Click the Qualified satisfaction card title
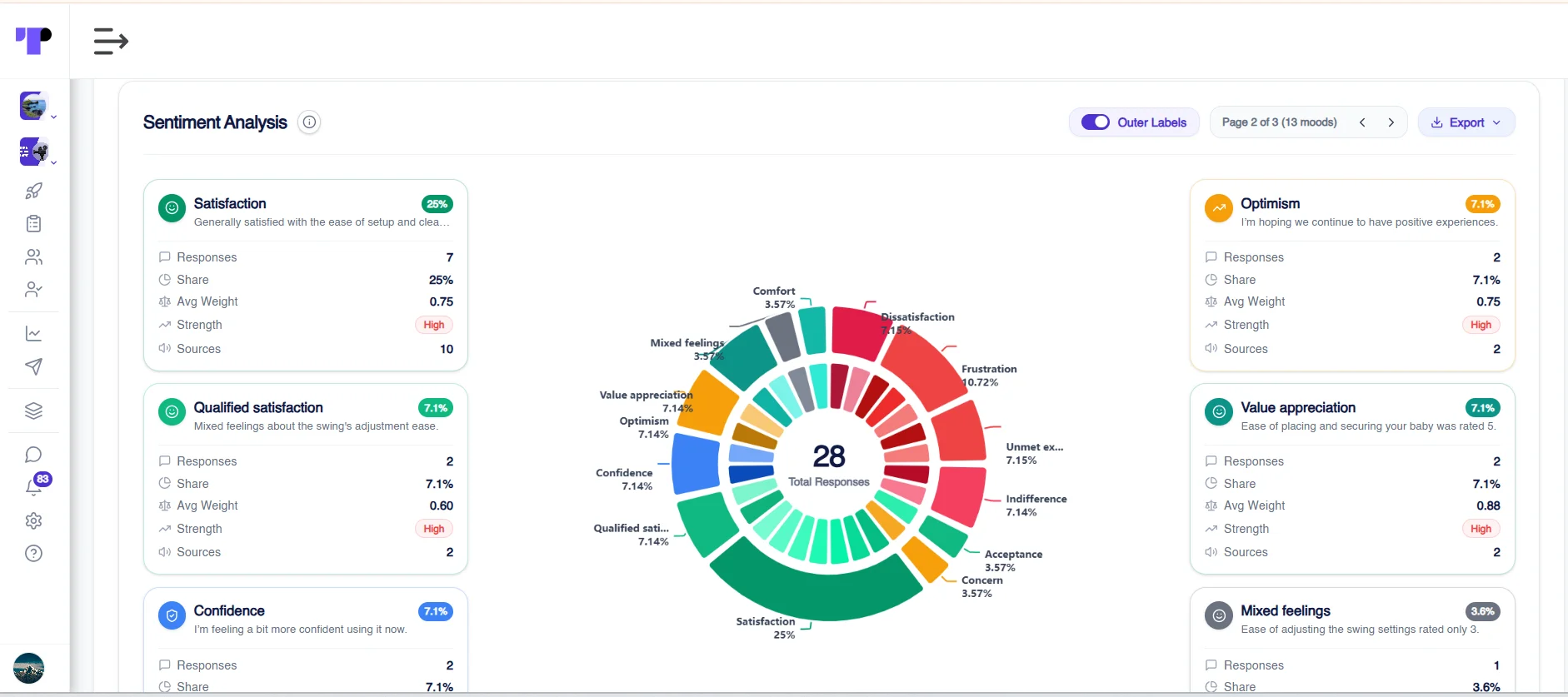 258,407
